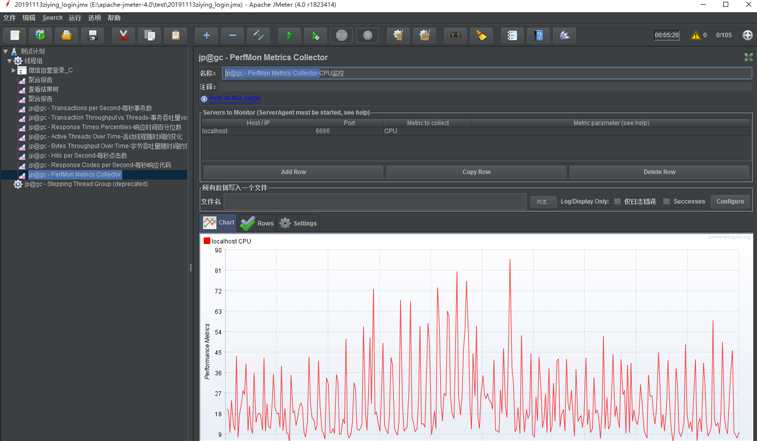Screen dimensions: 757x441
Task: Collapse the thread group tree node
Action: point(9,61)
